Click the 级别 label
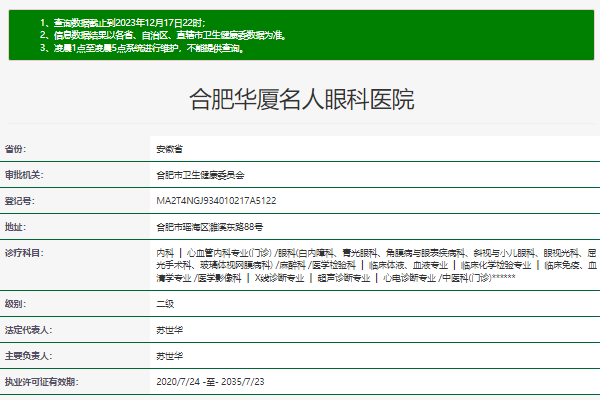The height and width of the screenshot is (400, 600). click(15, 304)
